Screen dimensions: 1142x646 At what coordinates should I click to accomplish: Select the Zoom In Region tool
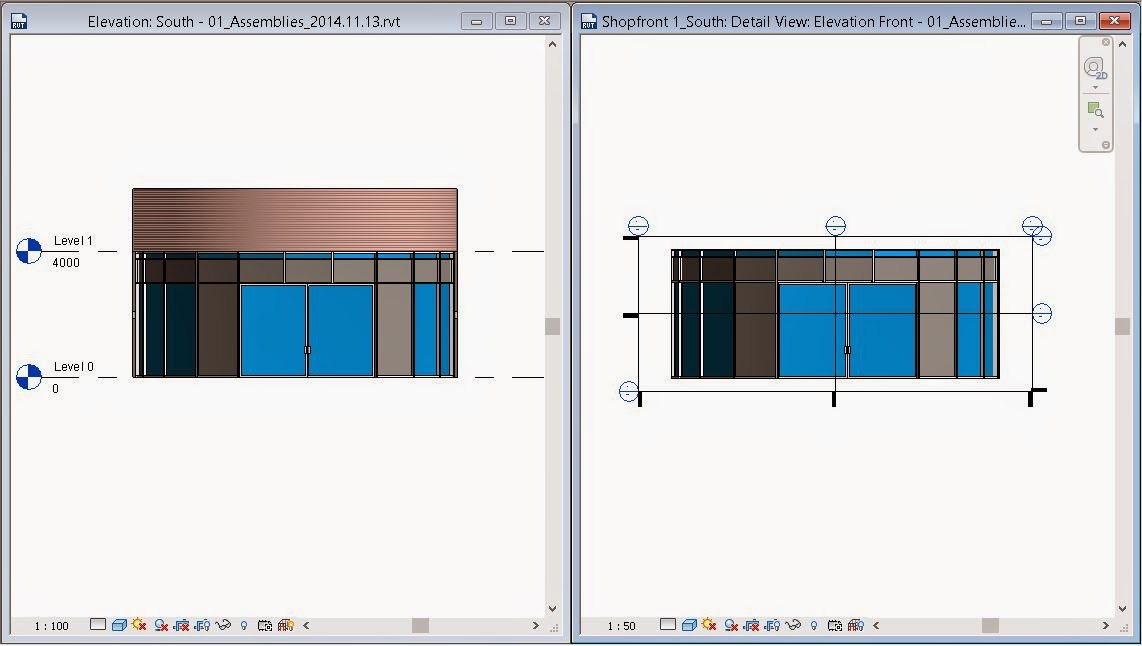click(1097, 110)
